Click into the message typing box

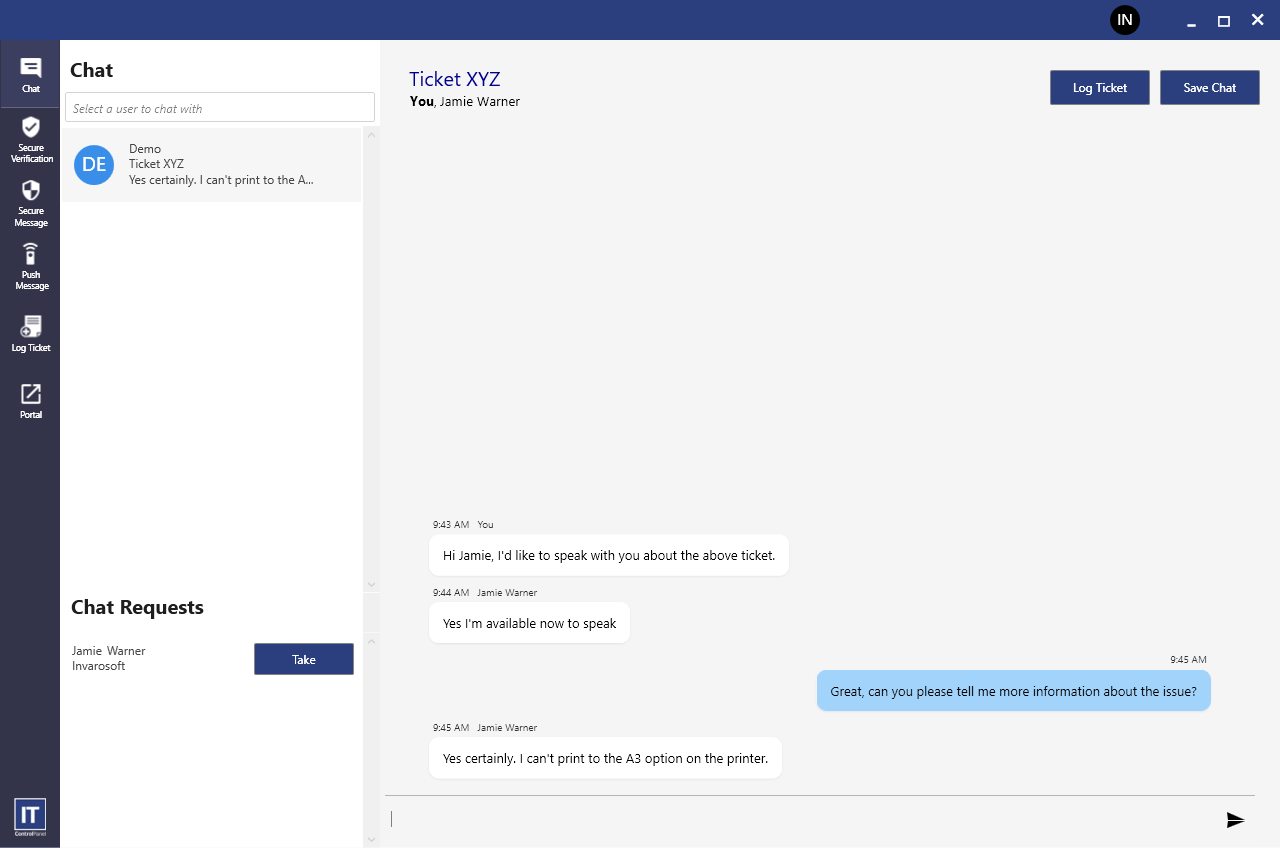[800, 820]
